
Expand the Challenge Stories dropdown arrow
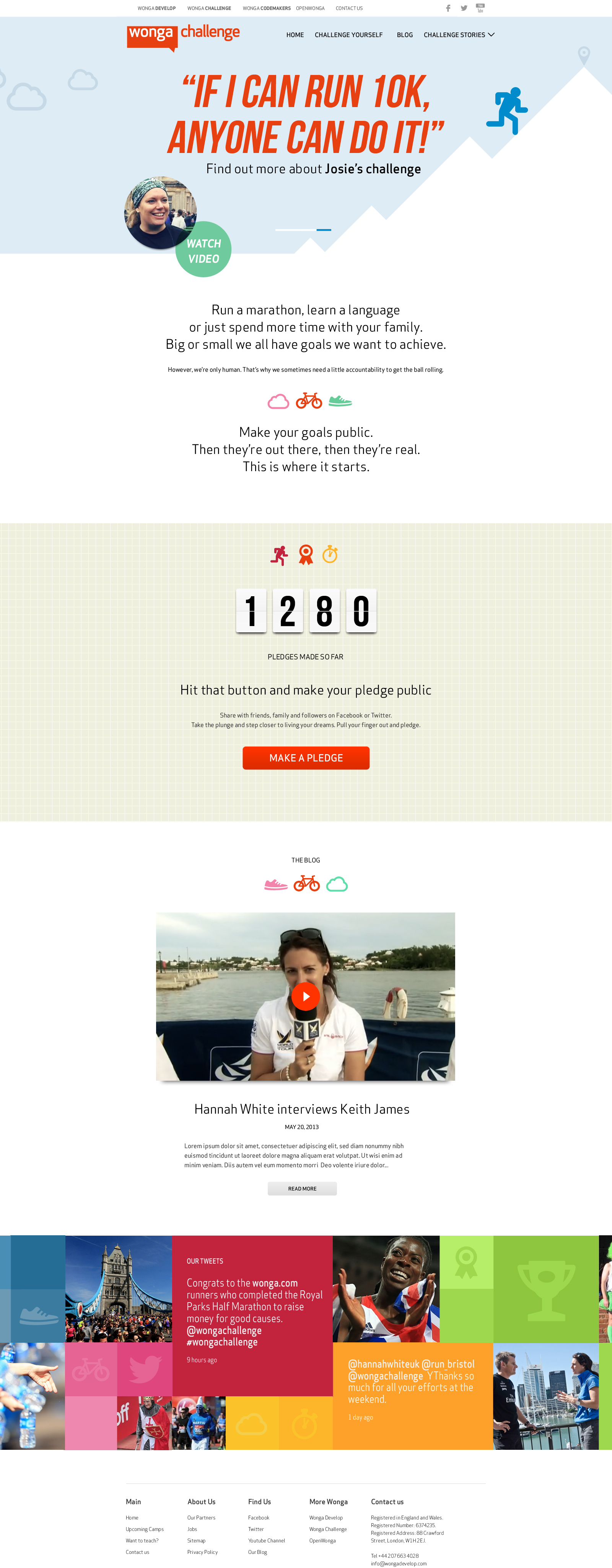point(492,35)
